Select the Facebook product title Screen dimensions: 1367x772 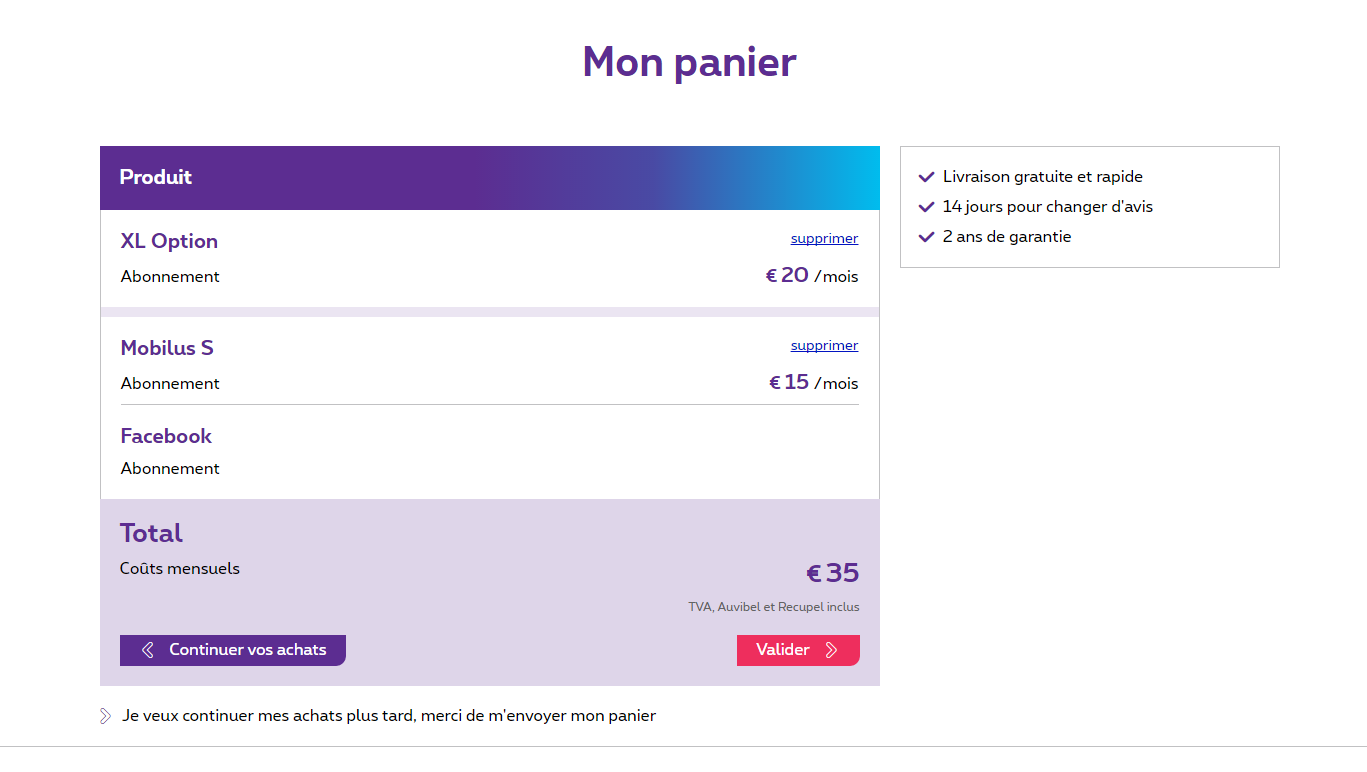pyautogui.click(x=166, y=436)
